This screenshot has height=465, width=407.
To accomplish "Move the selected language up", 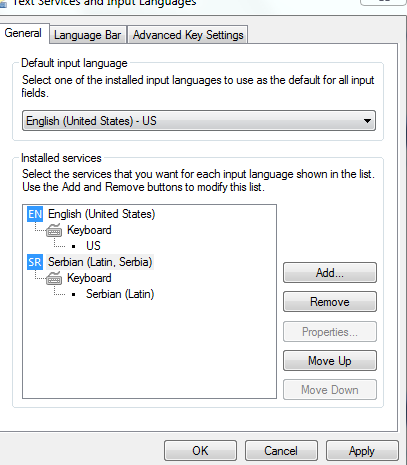I will (x=330, y=360).
